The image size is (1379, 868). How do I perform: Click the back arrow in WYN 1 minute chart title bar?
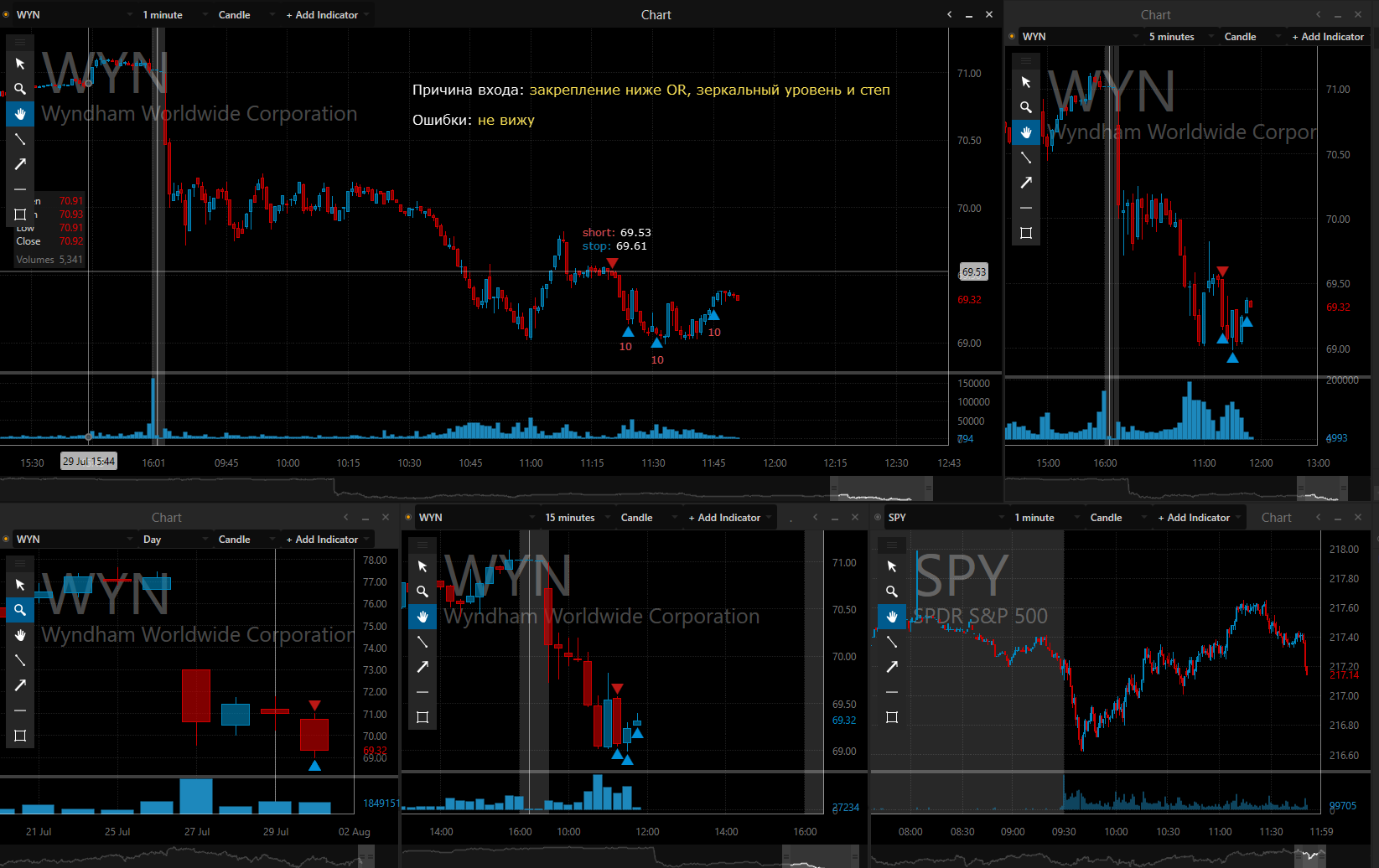(949, 14)
